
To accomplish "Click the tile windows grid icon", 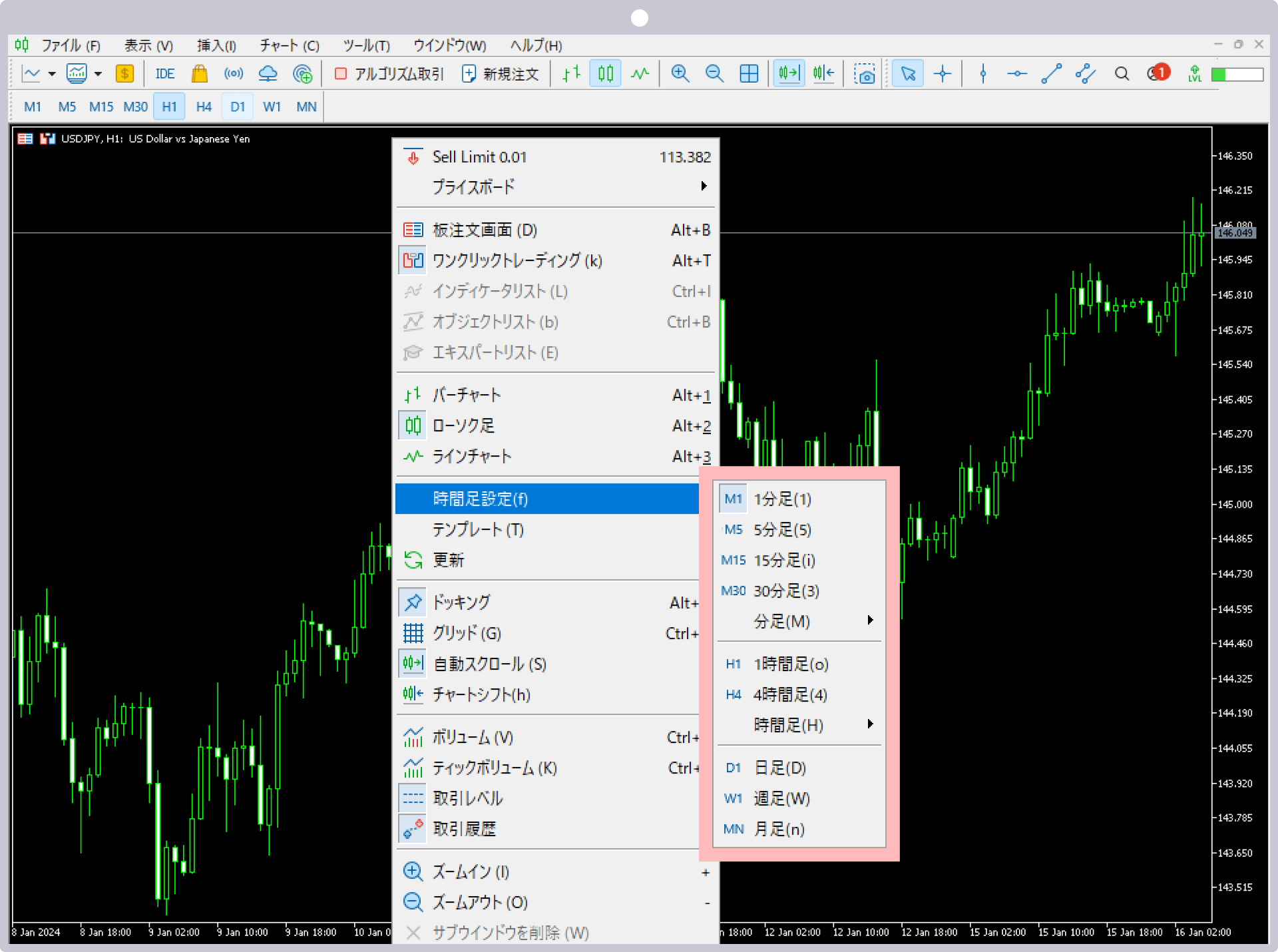I will 749,74.
